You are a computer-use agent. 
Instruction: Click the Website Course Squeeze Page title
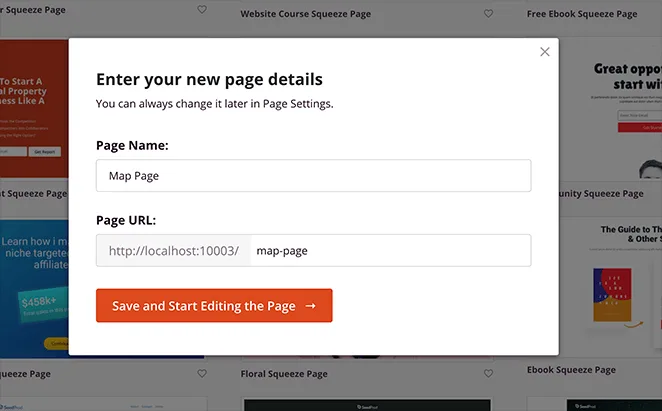click(306, 14)
